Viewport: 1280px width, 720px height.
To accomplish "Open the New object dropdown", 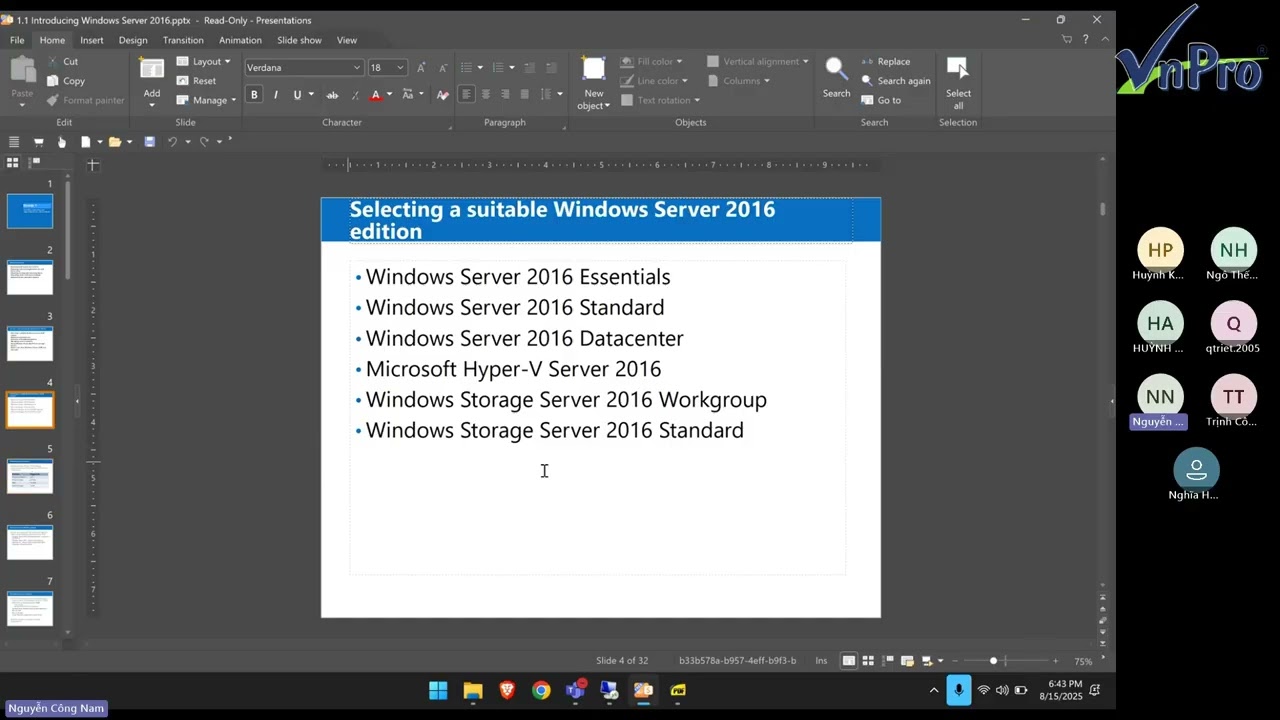I will (x=593, y=84).
